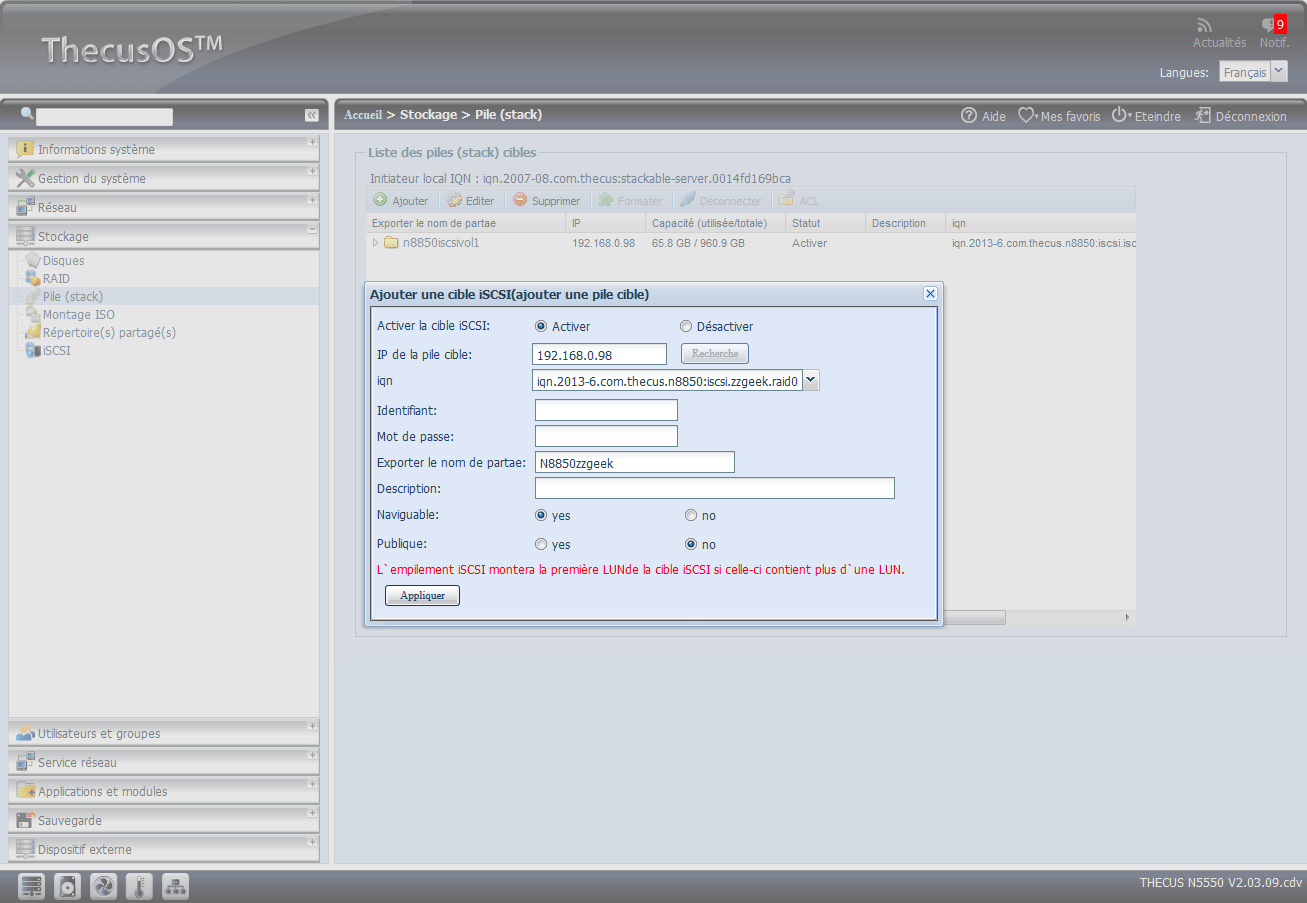Image resolution: width=1307 pixels, height=903 pixels.
Task: Click the Description column header
Action: pos(905,223)
